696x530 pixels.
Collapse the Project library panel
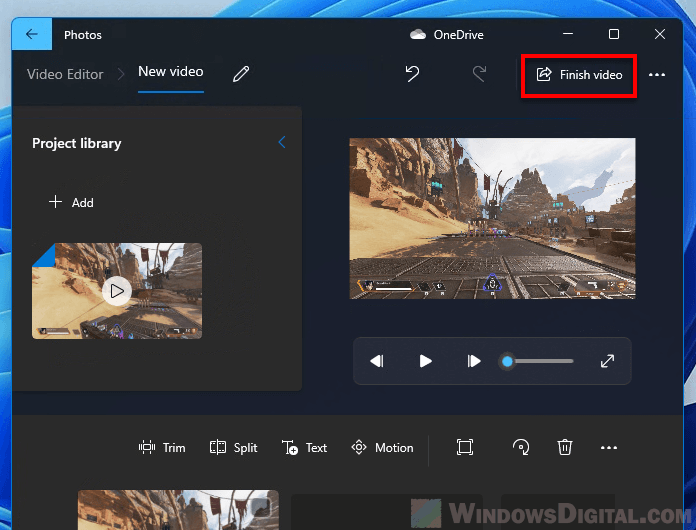[x=282, y=142]
